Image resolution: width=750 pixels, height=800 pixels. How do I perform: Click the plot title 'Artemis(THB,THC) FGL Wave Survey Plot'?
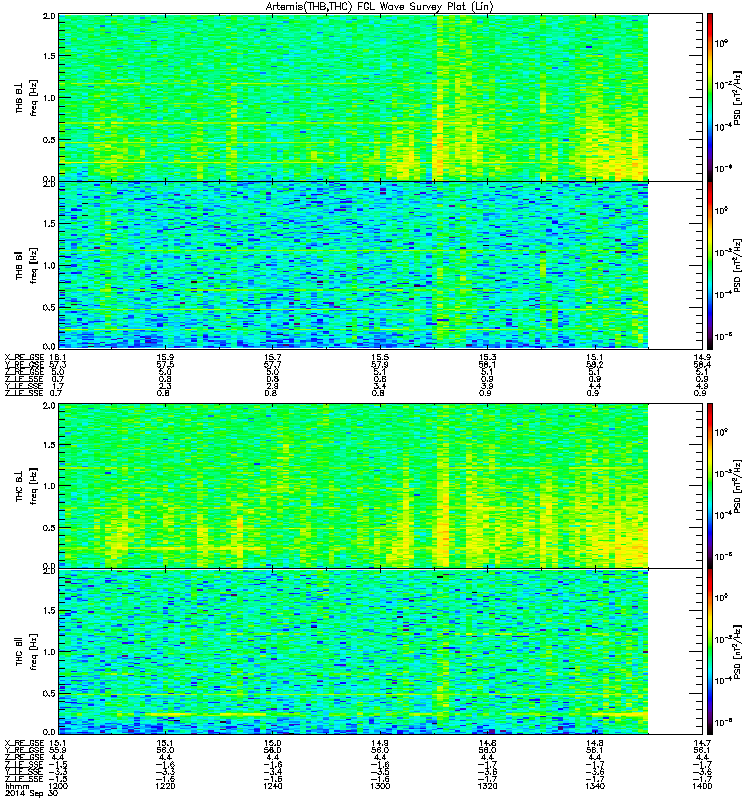(x=379, y=7)
